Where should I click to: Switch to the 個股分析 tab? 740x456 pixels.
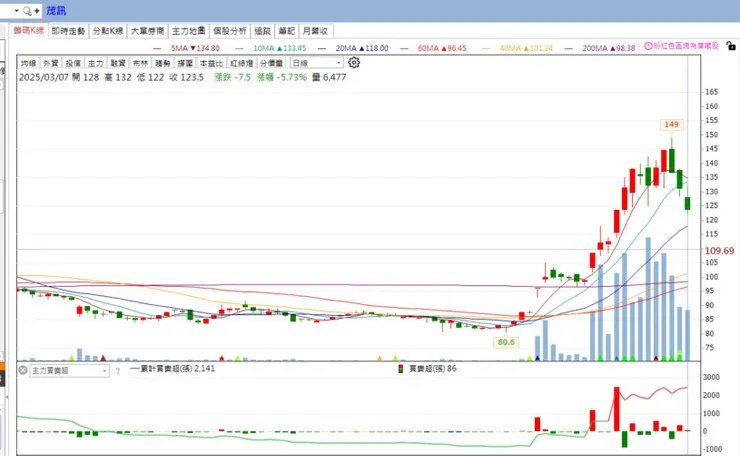(x=229, y=31)
